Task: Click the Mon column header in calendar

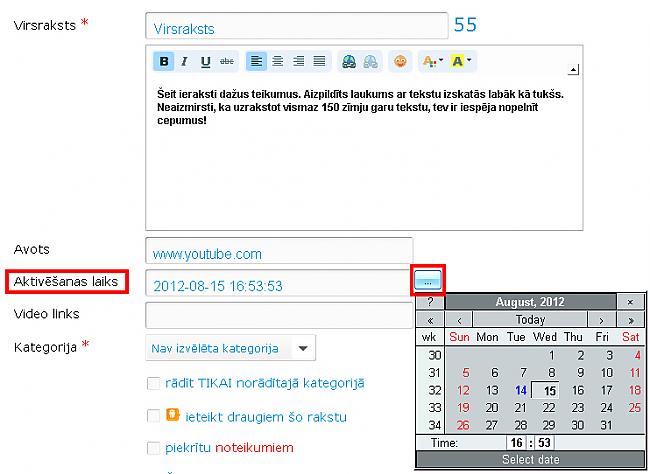Action: pyautogui.click(x=488, y=337)
